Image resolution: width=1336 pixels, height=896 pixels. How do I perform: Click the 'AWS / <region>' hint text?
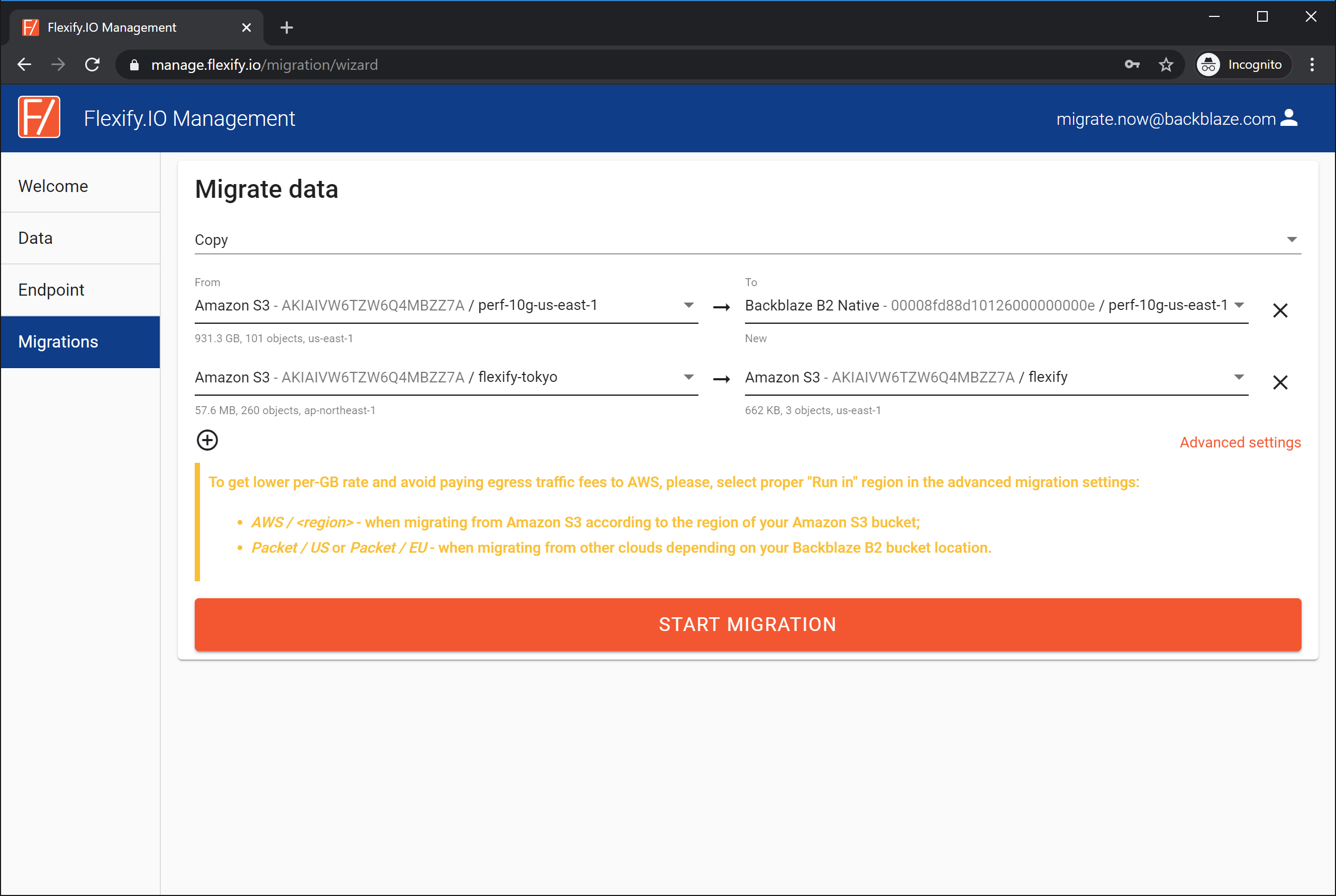click(x=303, y=522)
